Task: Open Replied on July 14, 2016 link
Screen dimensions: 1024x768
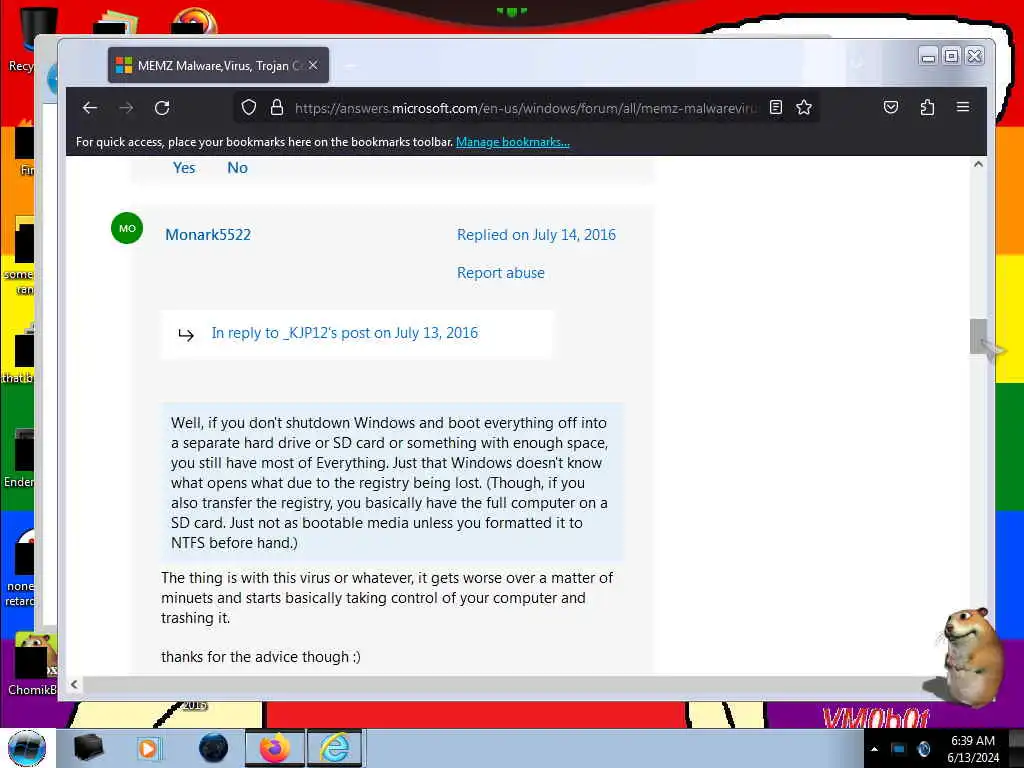Action: 536,234
